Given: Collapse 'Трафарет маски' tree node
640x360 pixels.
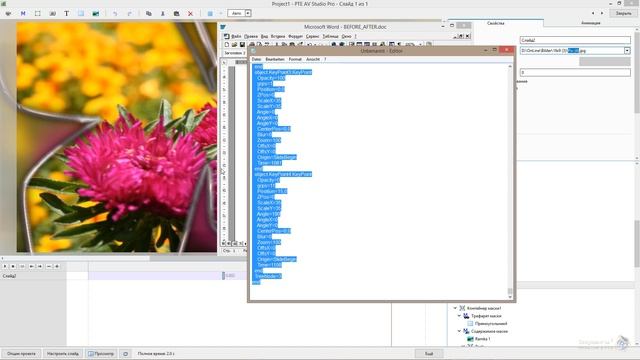Looking at the screenshot, I should coord(459,316).
